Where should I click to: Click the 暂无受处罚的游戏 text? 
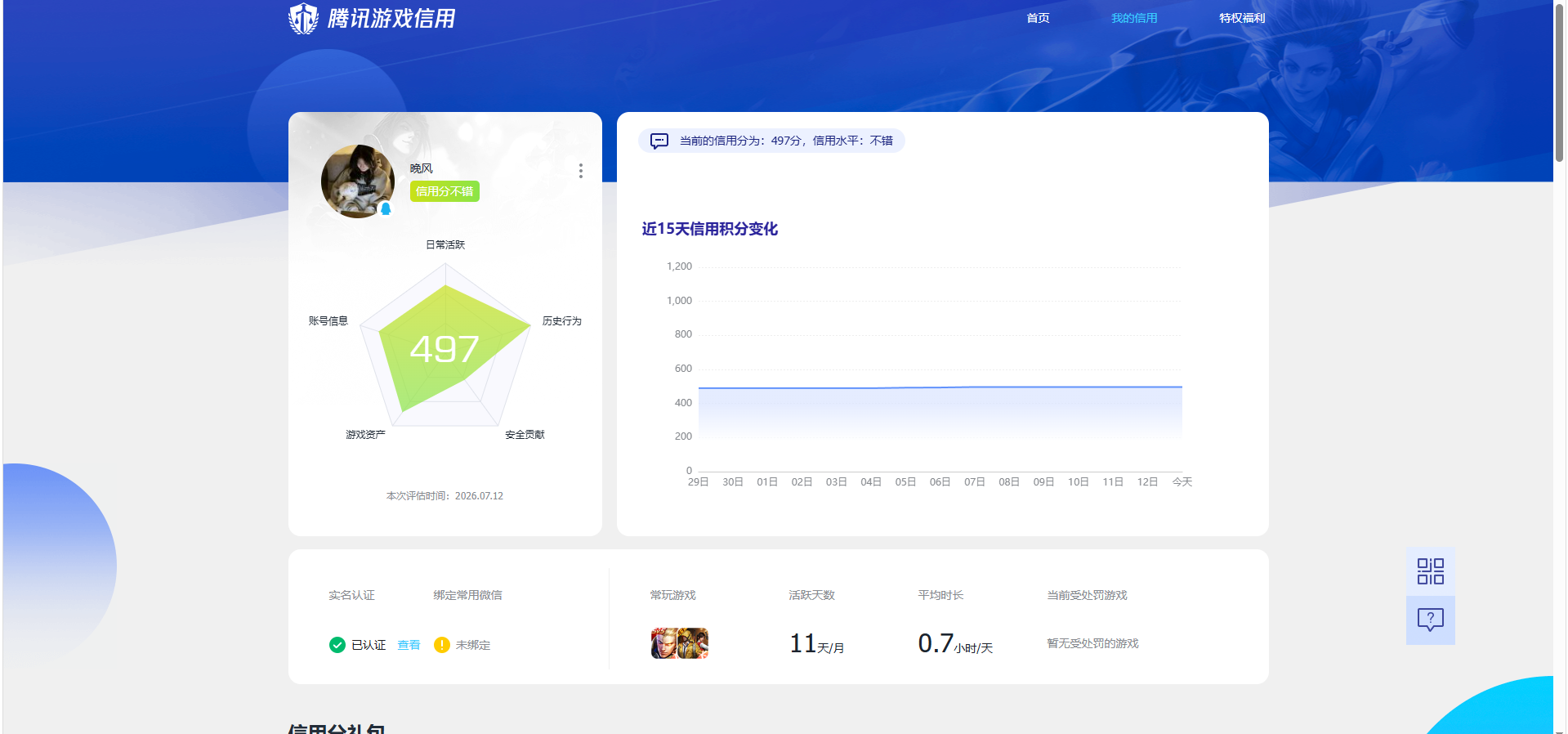tap(1092, 643)
